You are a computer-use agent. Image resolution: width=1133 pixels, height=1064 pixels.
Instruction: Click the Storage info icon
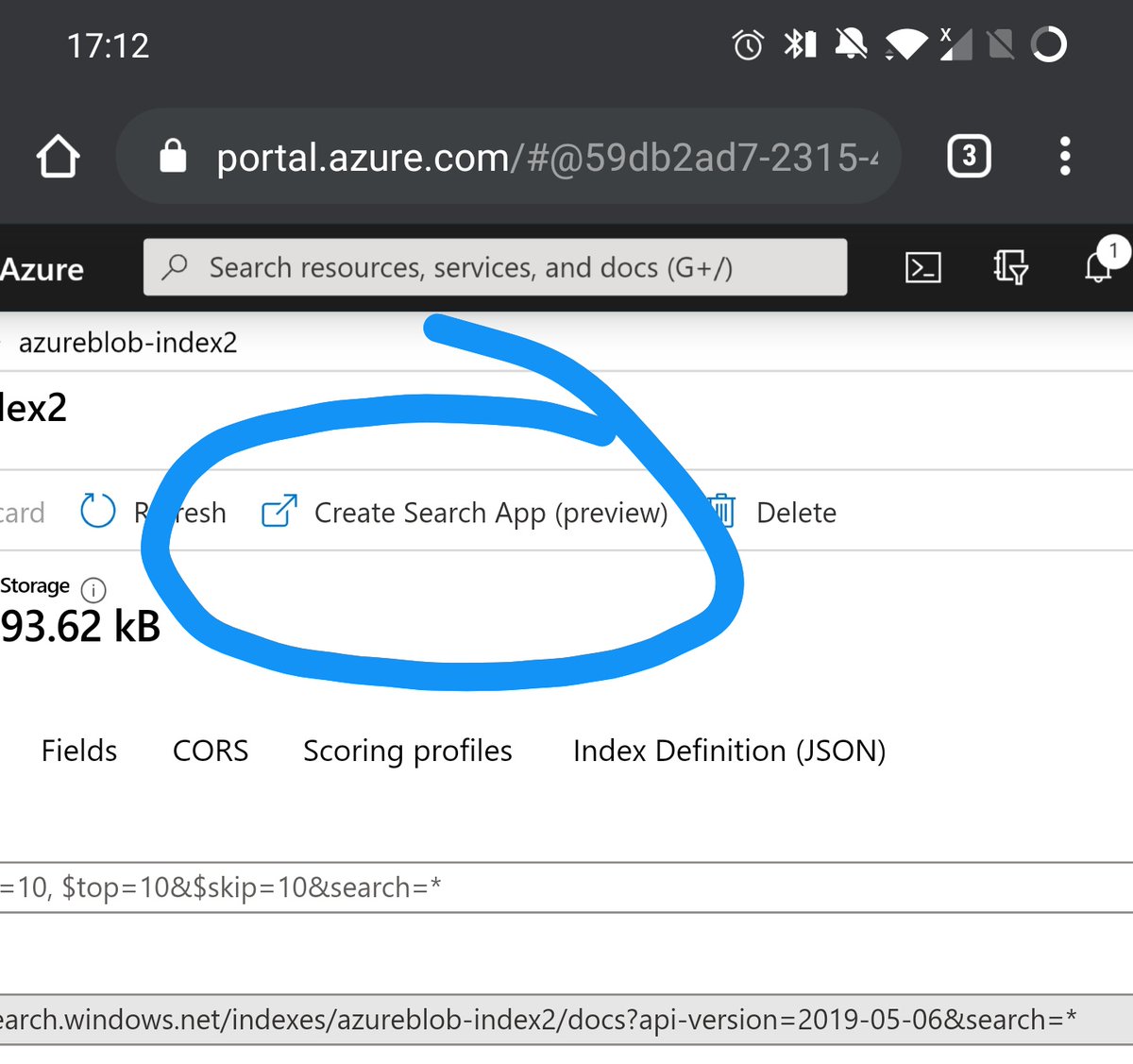(93, 590)
